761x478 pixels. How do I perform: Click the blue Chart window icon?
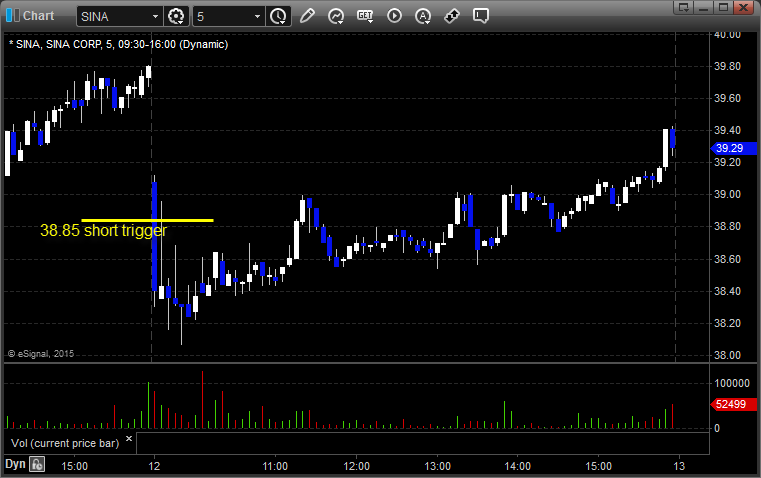point(13,16)
